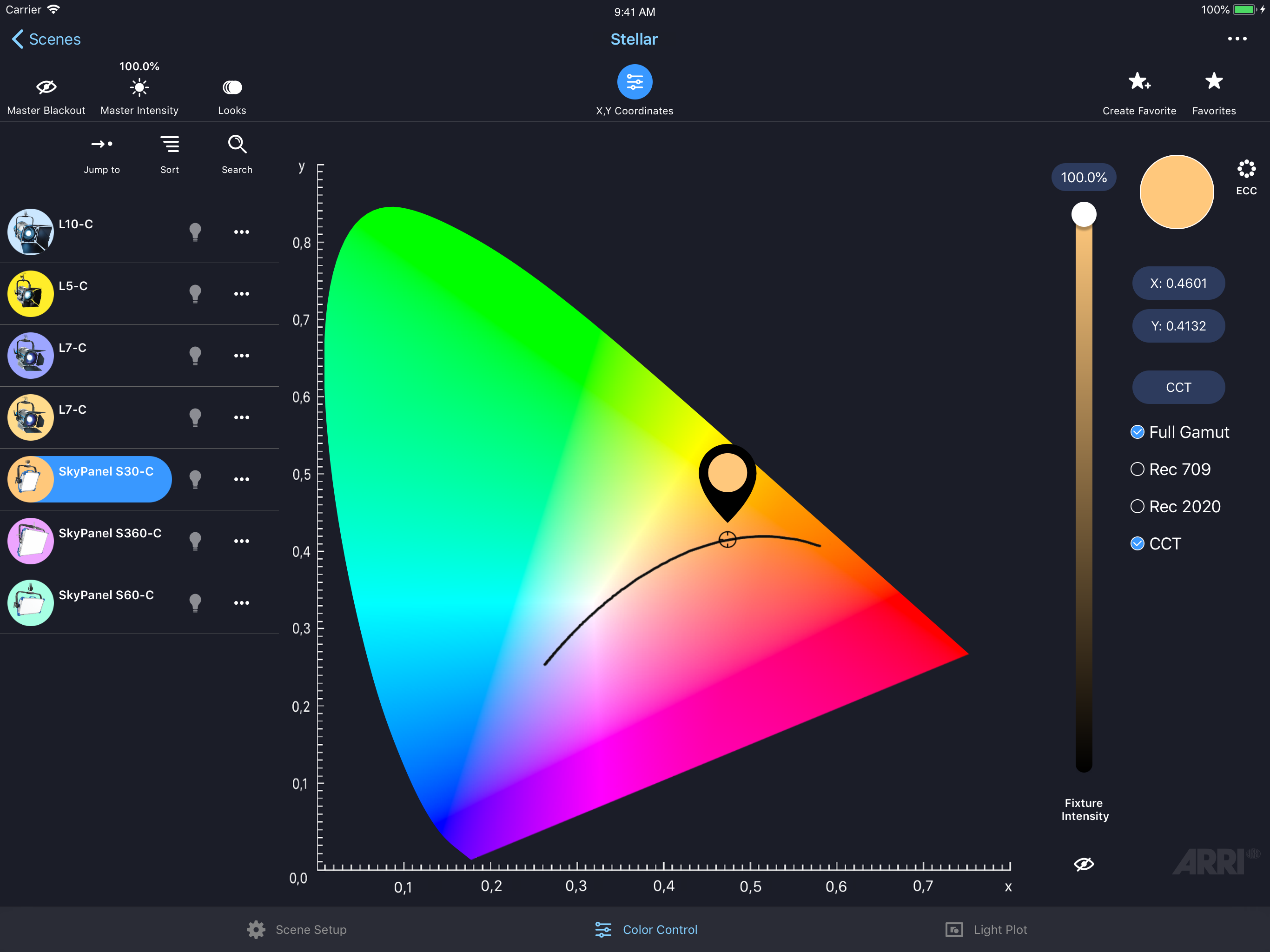Image resolution: width=1270 pixels, height=952 pixels.
Task: Open fixture Search magnifier
Action: (237, 144)
